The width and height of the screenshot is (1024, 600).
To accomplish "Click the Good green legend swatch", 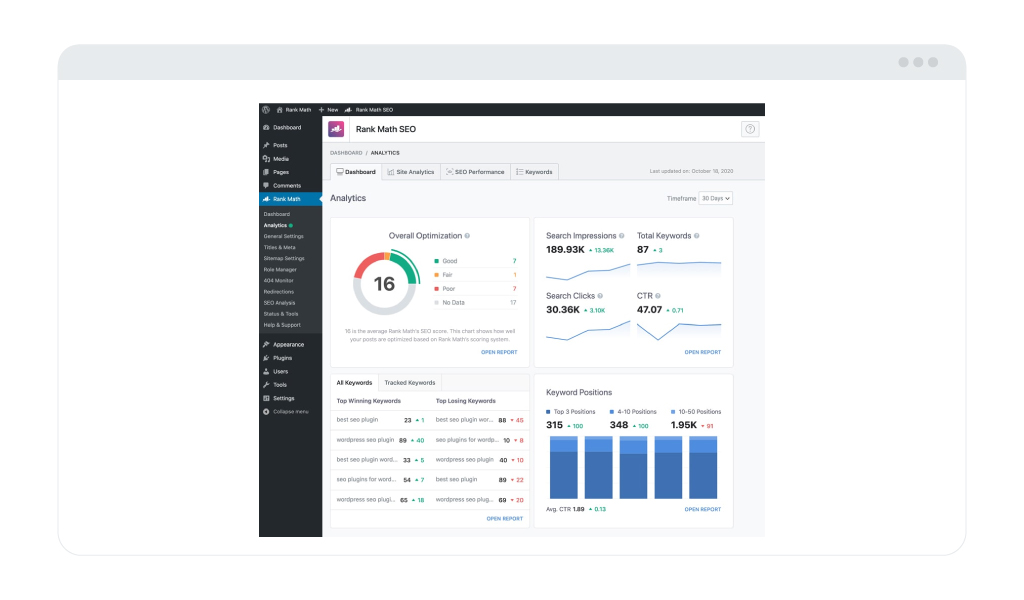I will 436,261.
